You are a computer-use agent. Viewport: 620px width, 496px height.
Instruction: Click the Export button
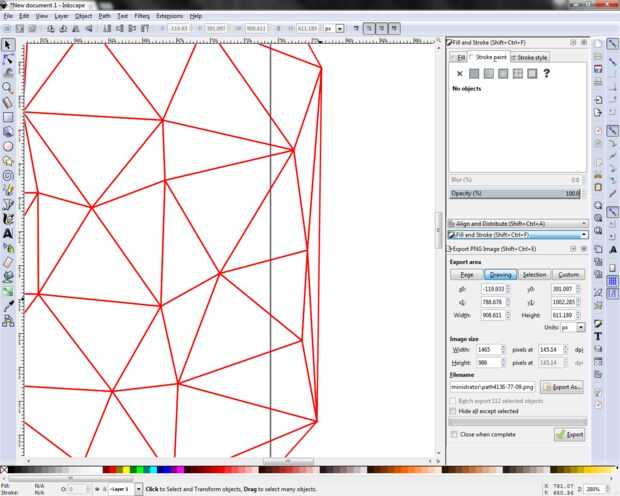569,435
